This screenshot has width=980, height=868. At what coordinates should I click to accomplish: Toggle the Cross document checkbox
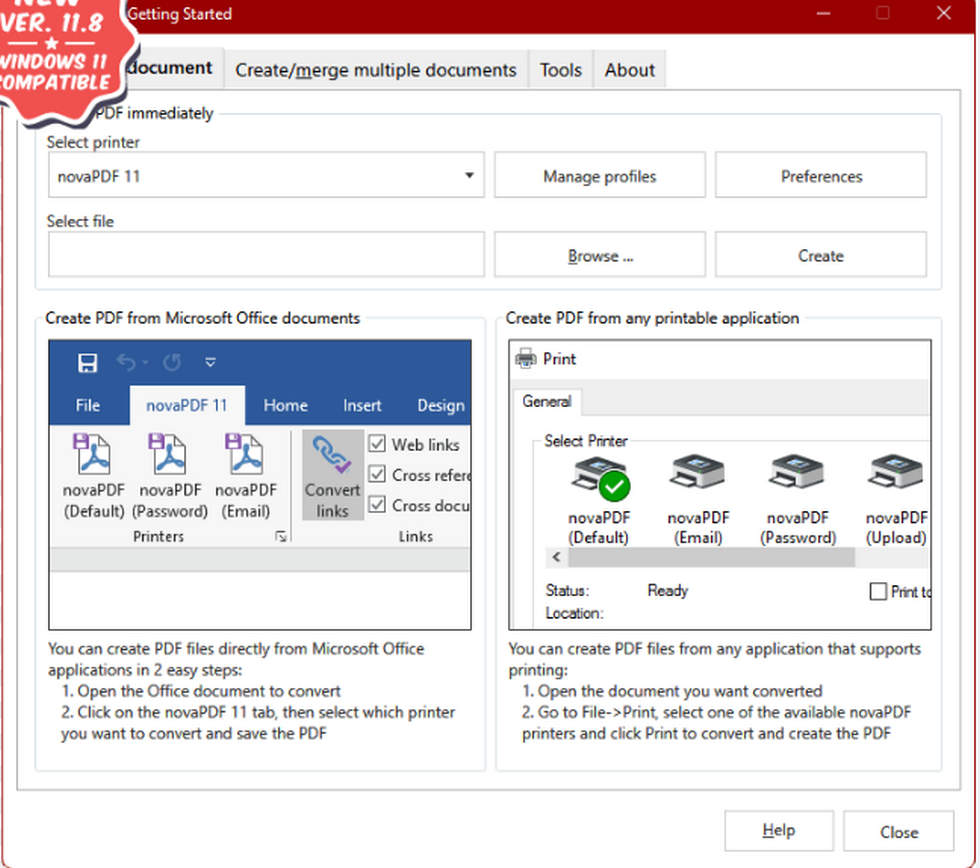(377, 504)
